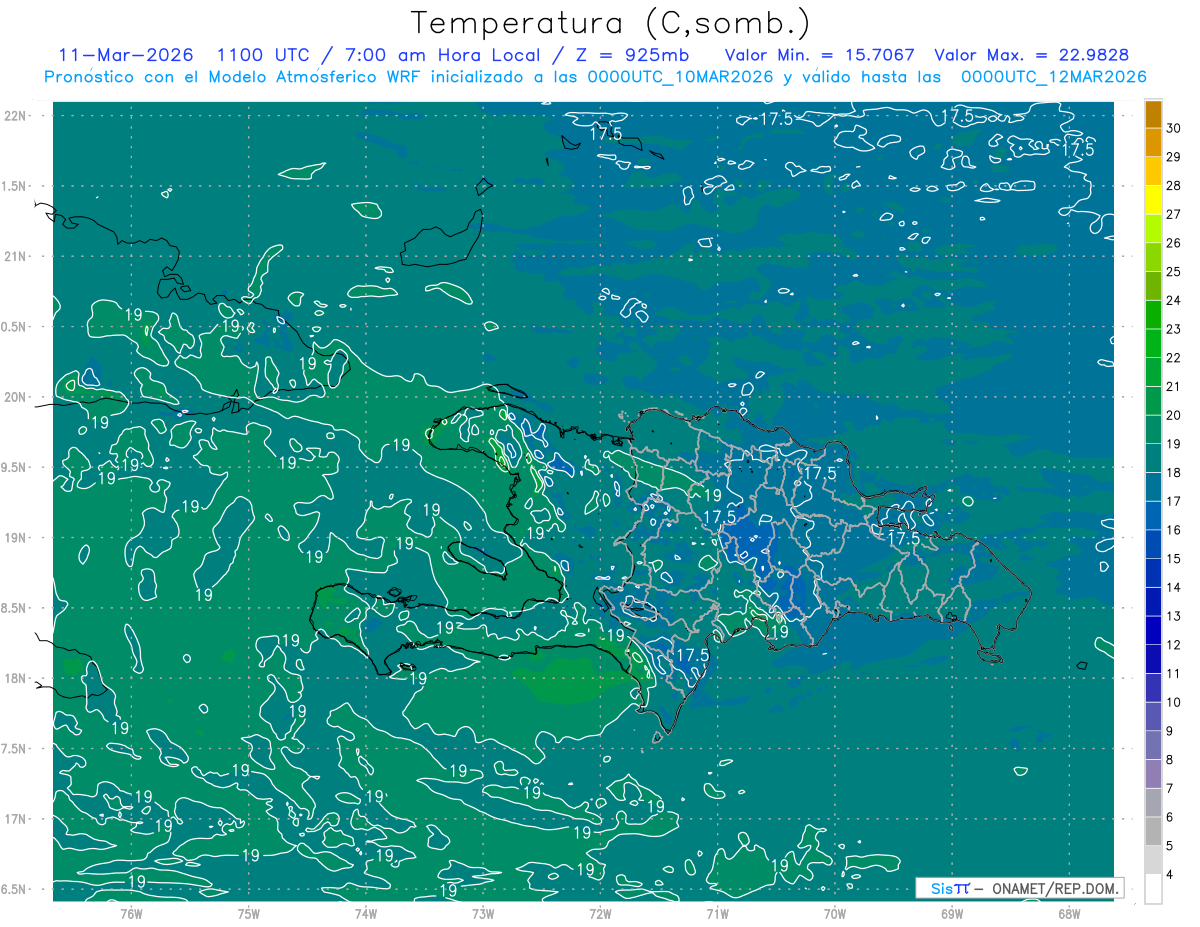This screenshot has height=927, width=1200.
Task: Click the yellow swatch between 27 and 28
Action: click(x=1153, y=199)
